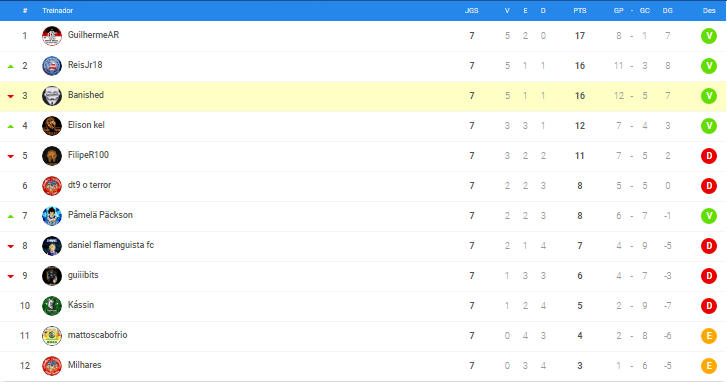Click the JGS column header
The width and height of the screenshot is (727, 382).
(472, 10)
